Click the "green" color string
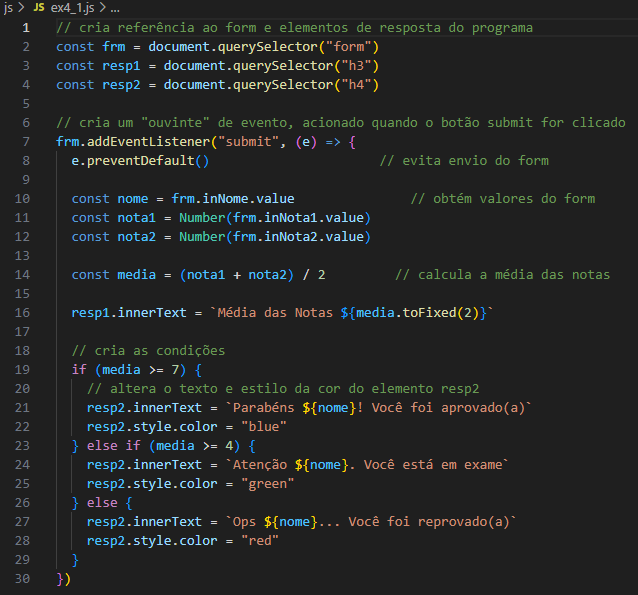Viewport: 638px width, 595px height. coord(268,483)
